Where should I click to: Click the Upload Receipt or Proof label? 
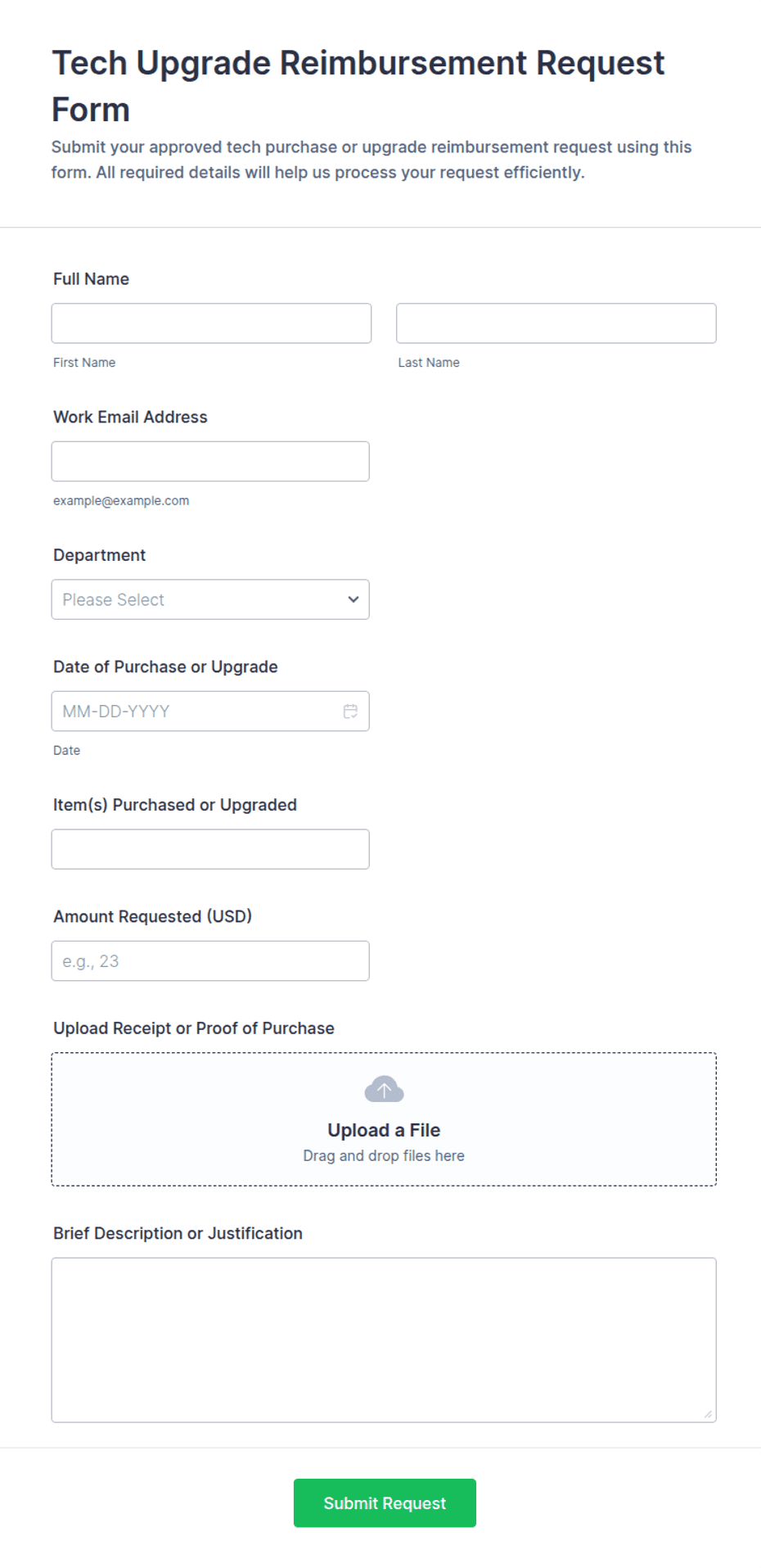pyautogui.click(x=194, y=1028)
